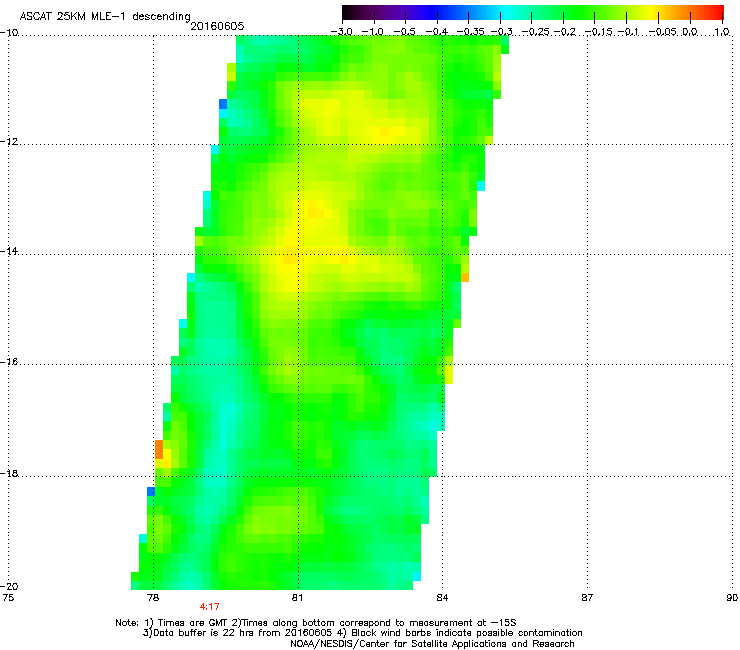Select the -0.35 color bar label
This screenshot has width=740, height=650.
[x=468, y=32]
